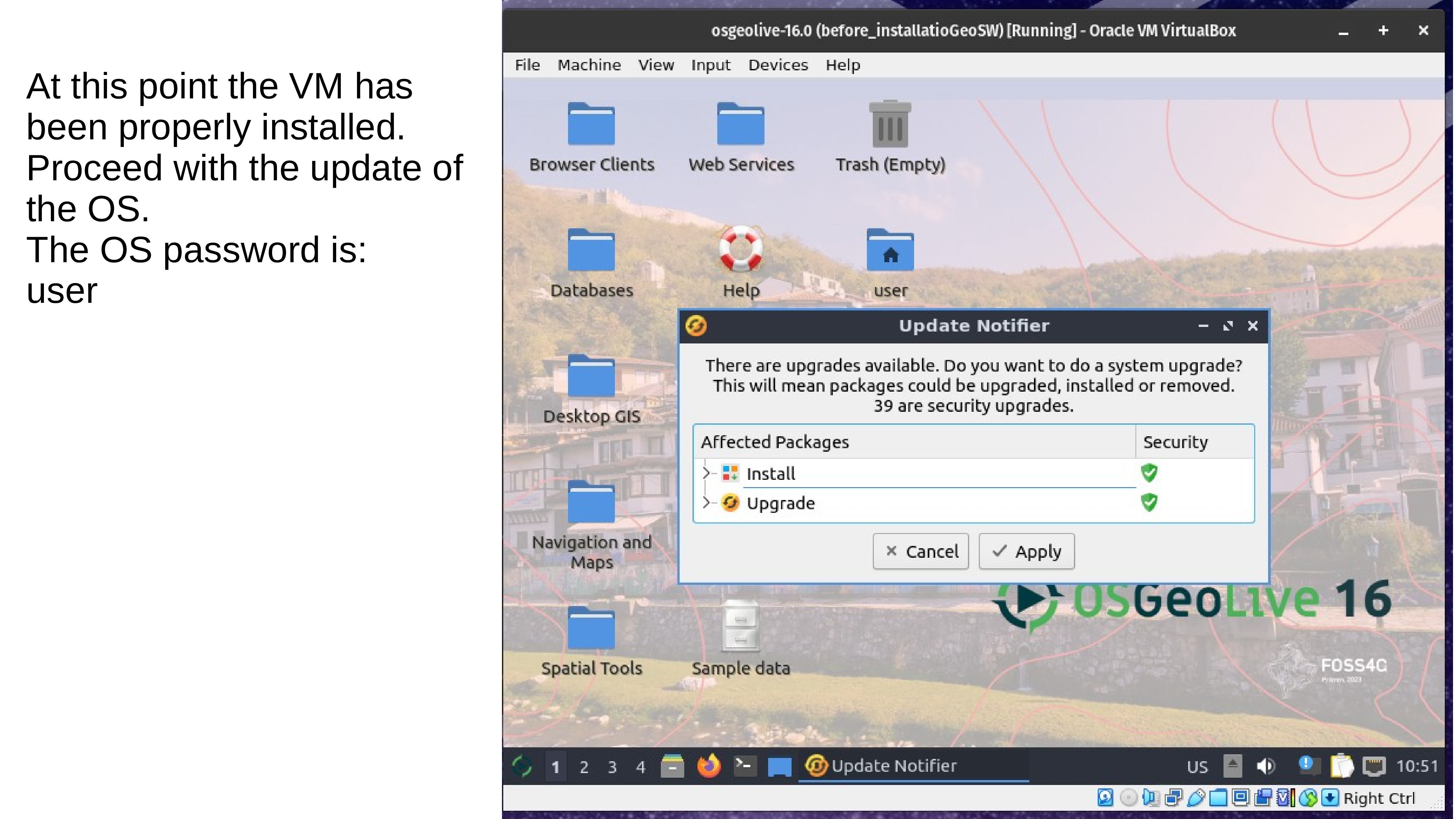Viewport: 1456px width, 819px height.
Task: Click the VirtualBox CPU virtualization status icon
Action: click(x=1285, y=798)
